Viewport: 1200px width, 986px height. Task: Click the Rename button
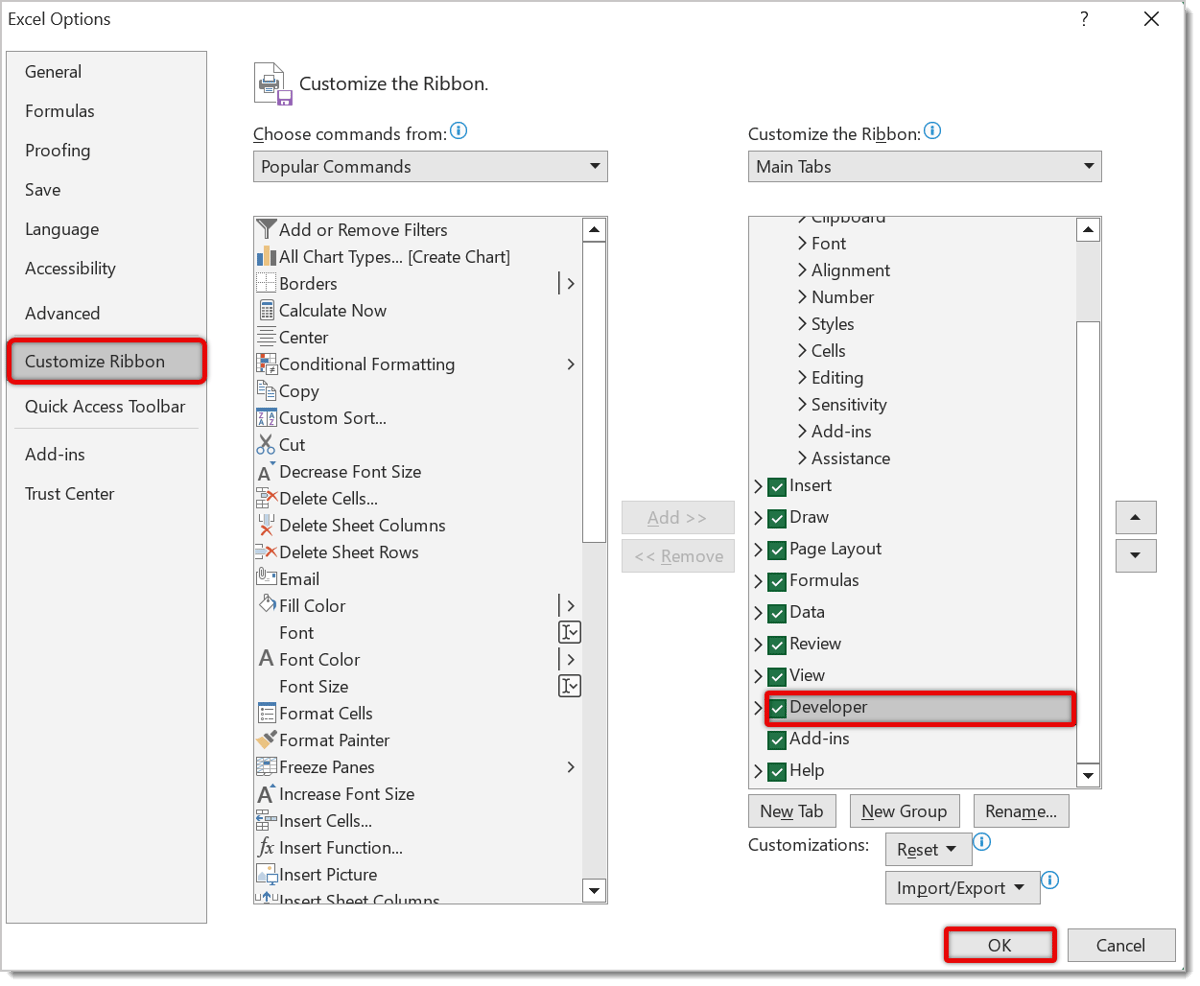pos(1021,811)
